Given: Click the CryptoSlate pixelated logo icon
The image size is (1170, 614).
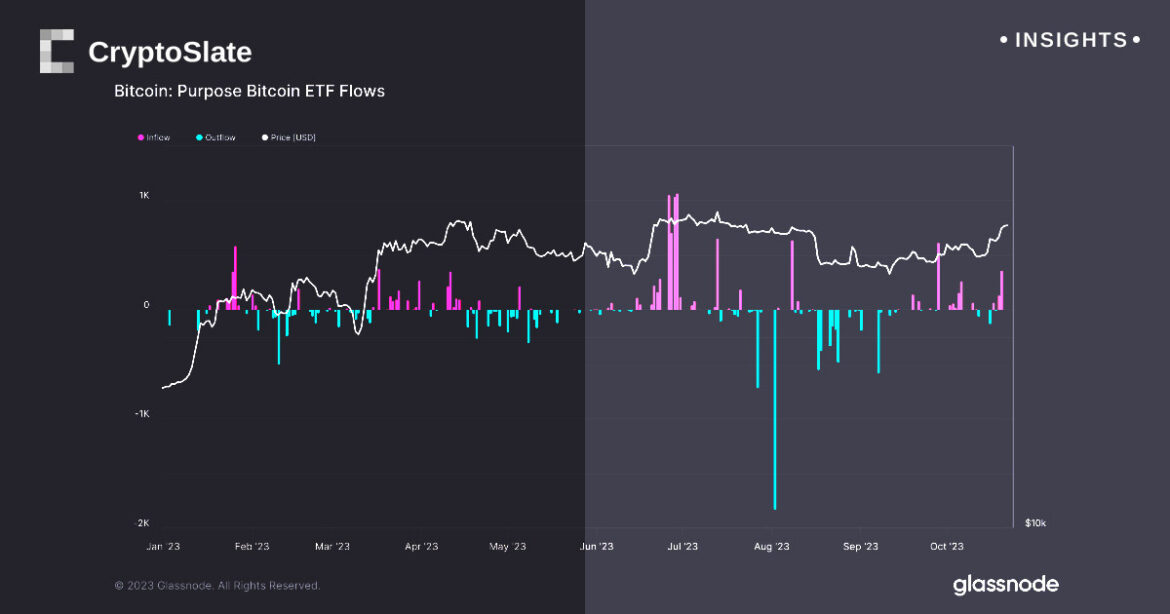Looking at the screenshot, I should [57, 51].
